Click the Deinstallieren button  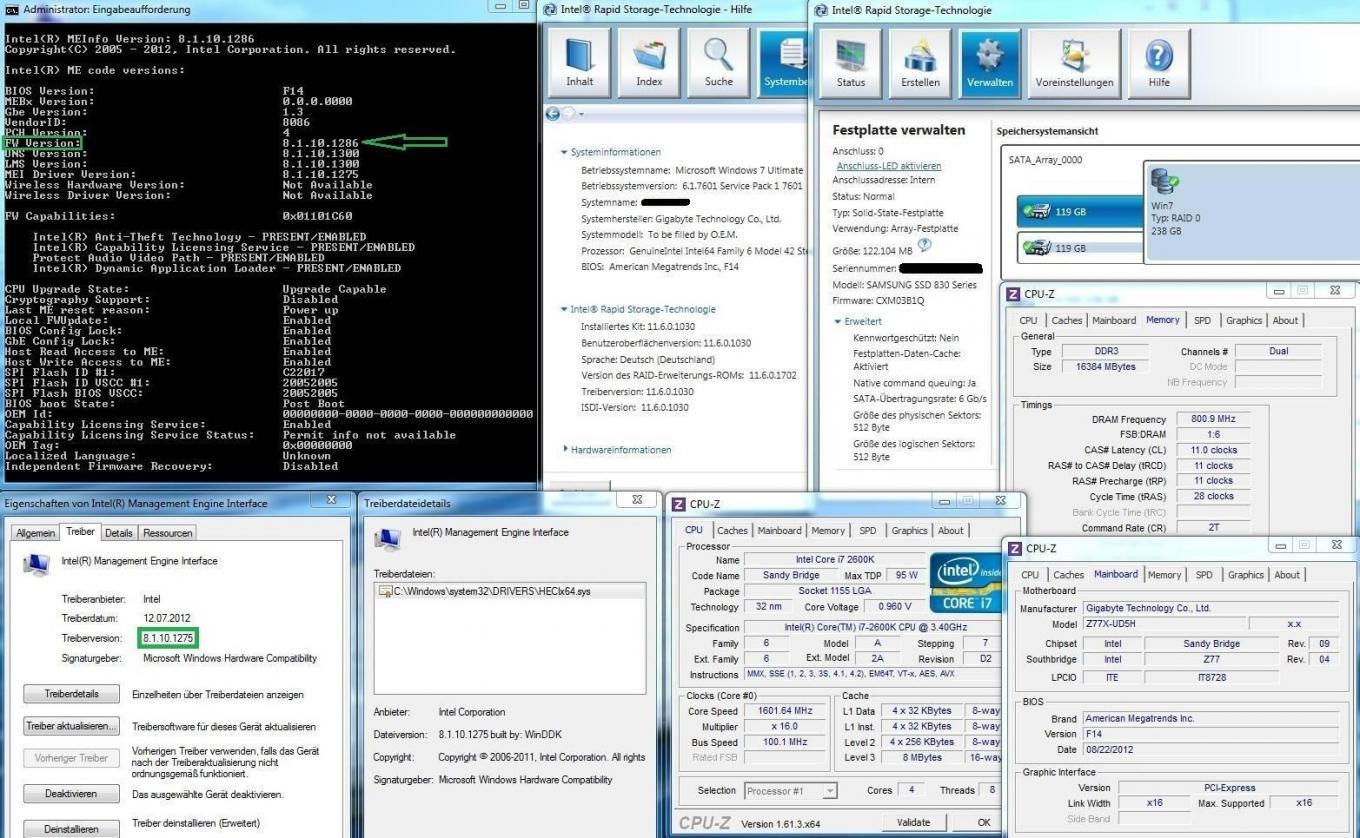(x=71, y=829)
